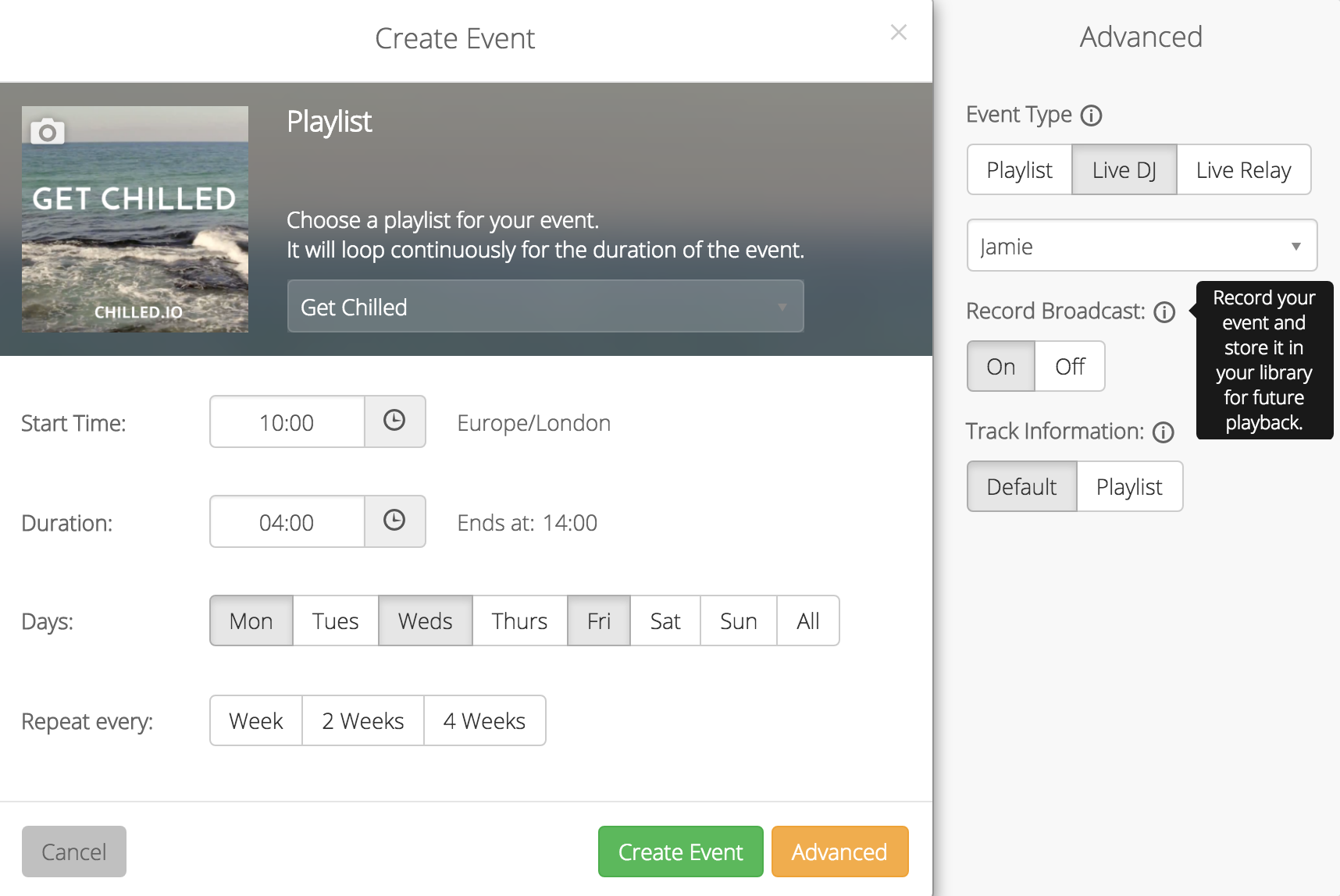Expand the Jamie DJ dropdown
The height and width of the screenshot is (896, 1340).
pos(1141,246)
